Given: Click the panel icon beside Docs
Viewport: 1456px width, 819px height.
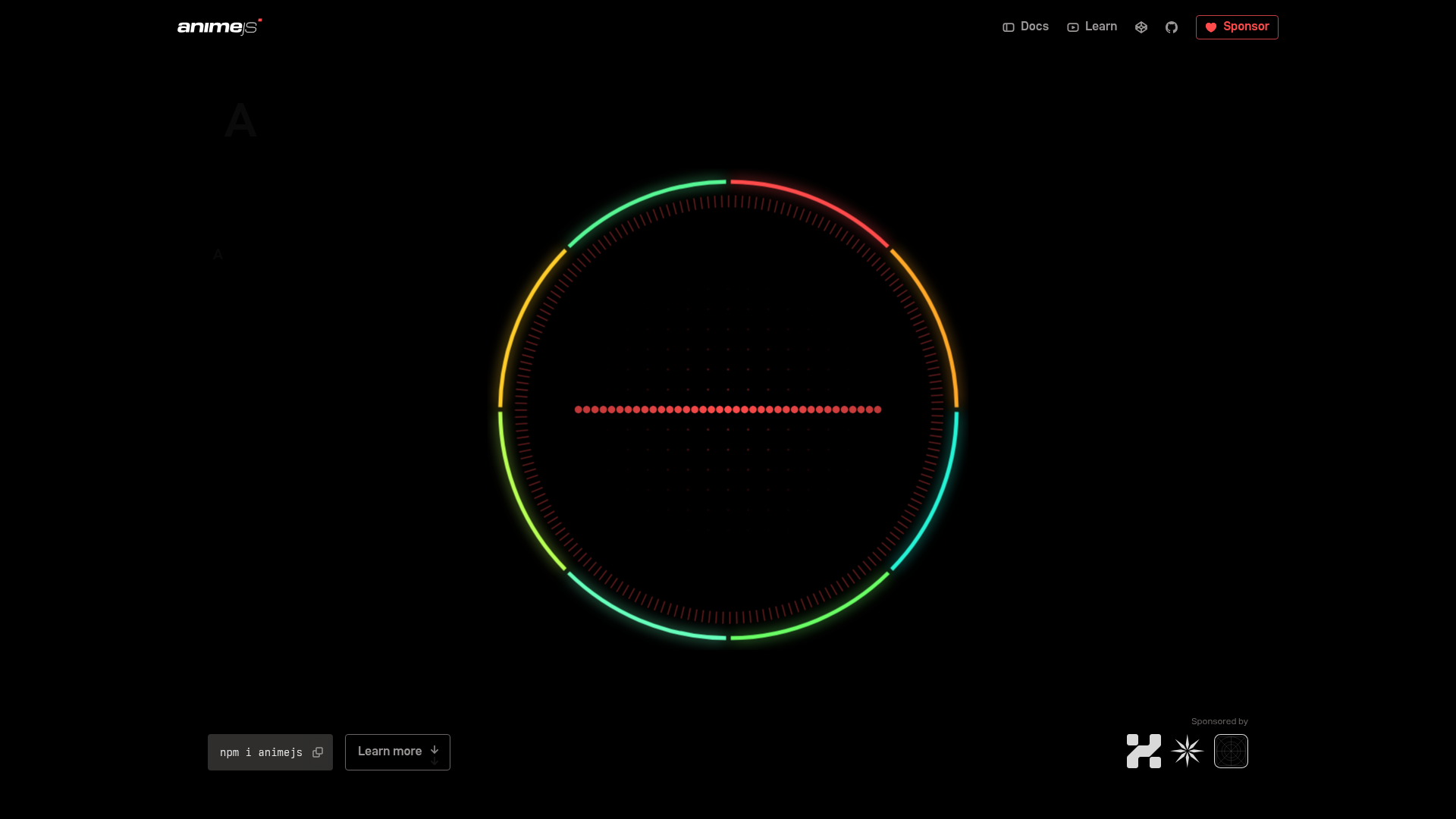Looking at the screenshot, I should pos(1008,27).
